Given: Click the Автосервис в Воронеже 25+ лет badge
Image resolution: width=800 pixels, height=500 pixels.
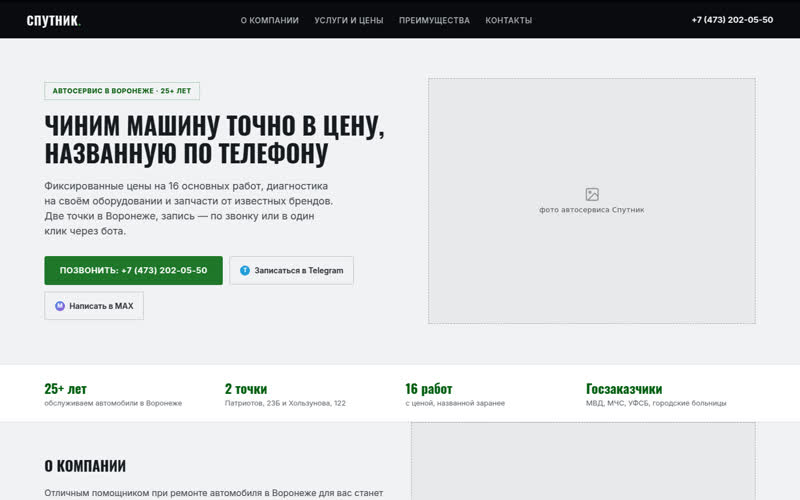Looking at the screenshot, I should click(122, 91).
